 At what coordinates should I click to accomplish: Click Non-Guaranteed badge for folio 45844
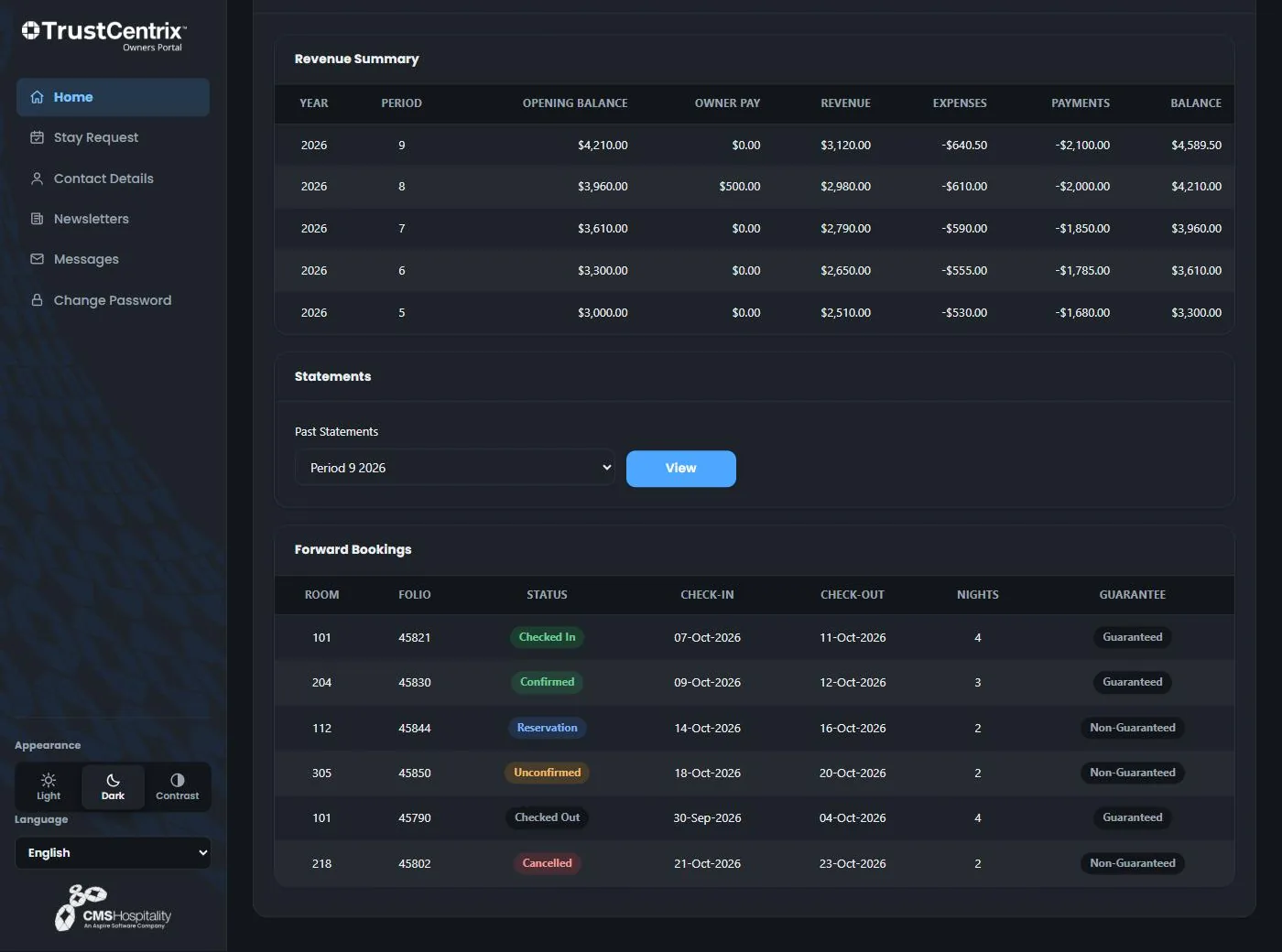click(1132, 728)
